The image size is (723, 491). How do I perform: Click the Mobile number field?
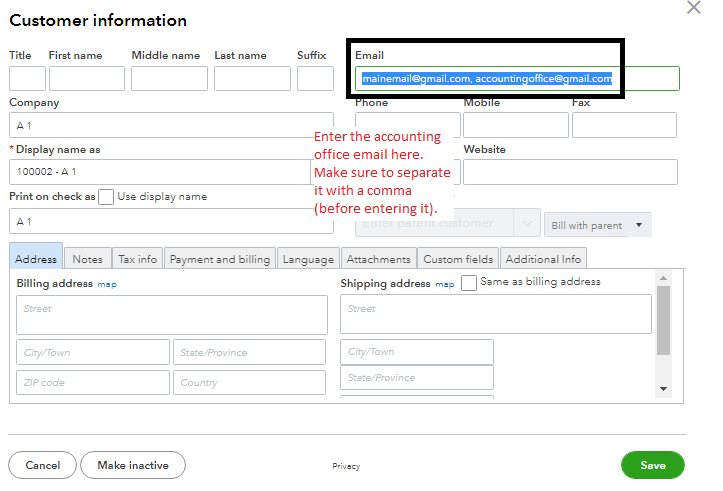pos(516,125)
